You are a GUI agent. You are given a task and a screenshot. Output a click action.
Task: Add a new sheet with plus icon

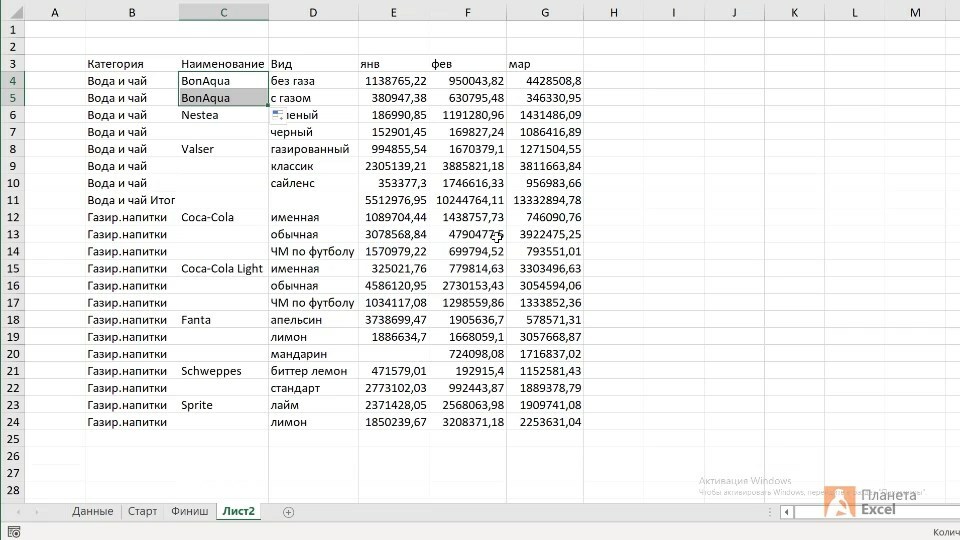(288, 512)
